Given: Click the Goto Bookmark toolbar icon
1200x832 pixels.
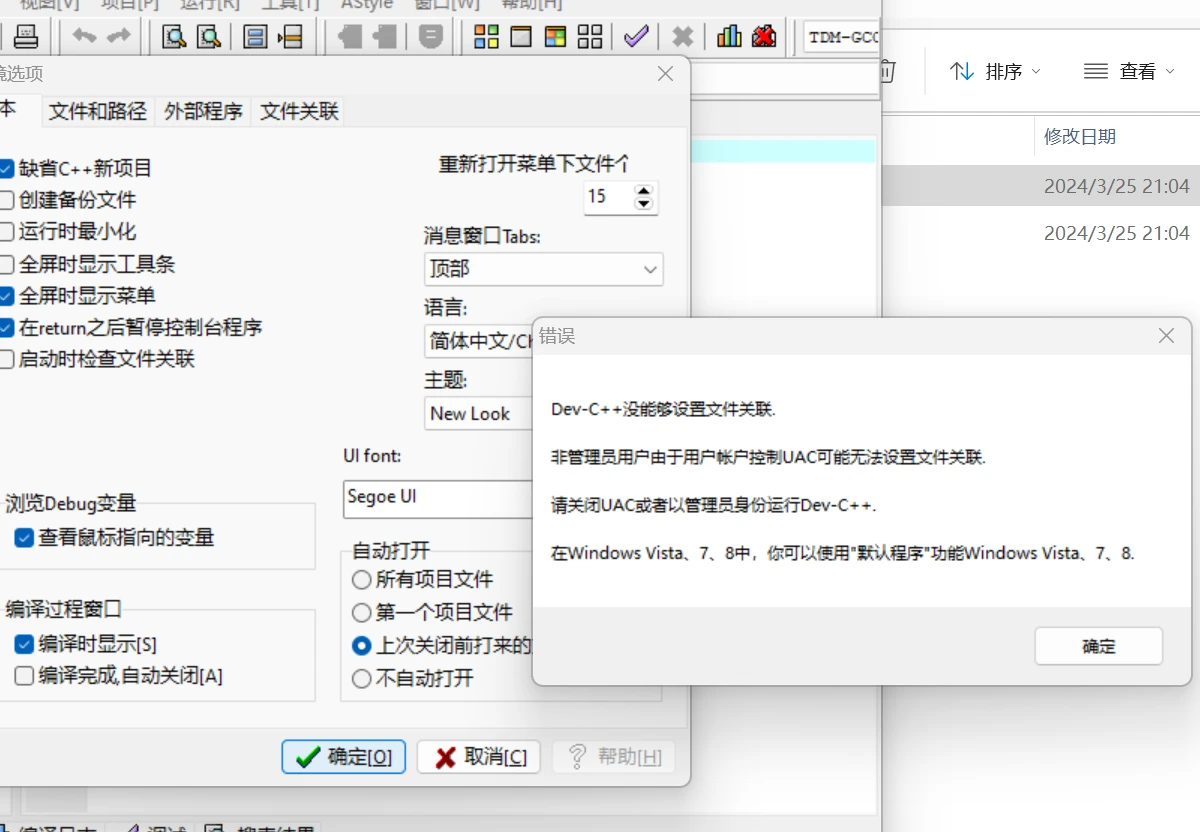Looking at the screenshot, I should click(290, 38).
